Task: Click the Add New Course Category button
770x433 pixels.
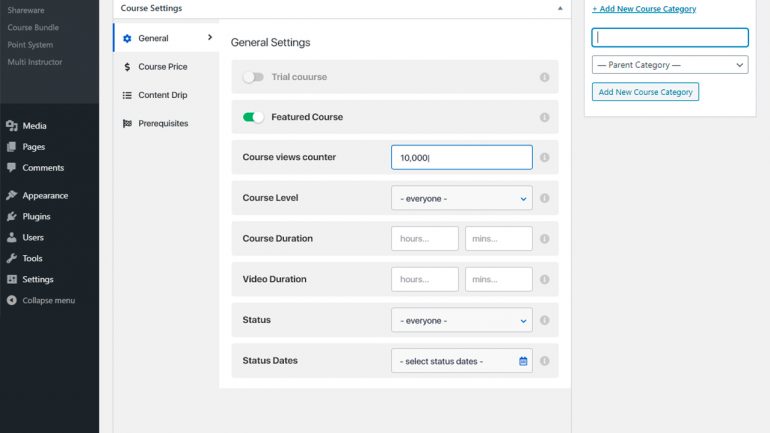Action: pyautogui.click(x=645, y=92)
